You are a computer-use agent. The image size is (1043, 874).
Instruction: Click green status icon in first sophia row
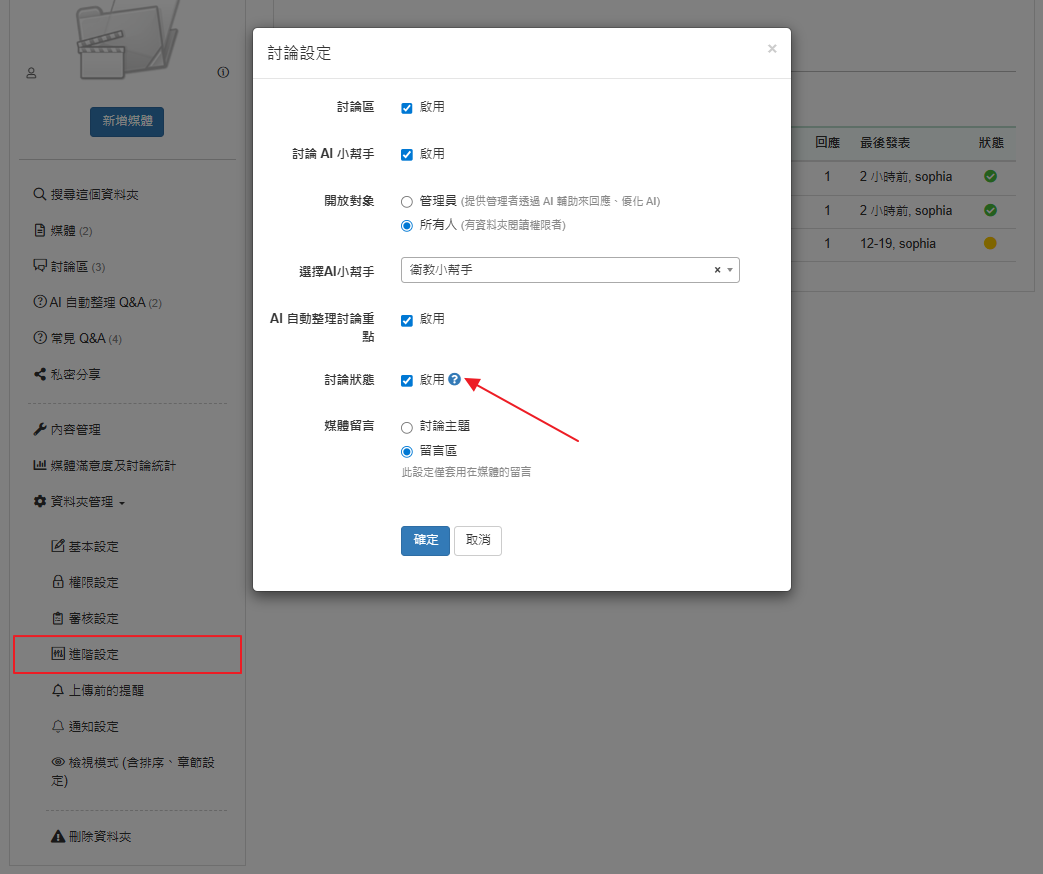coord(990,176)
